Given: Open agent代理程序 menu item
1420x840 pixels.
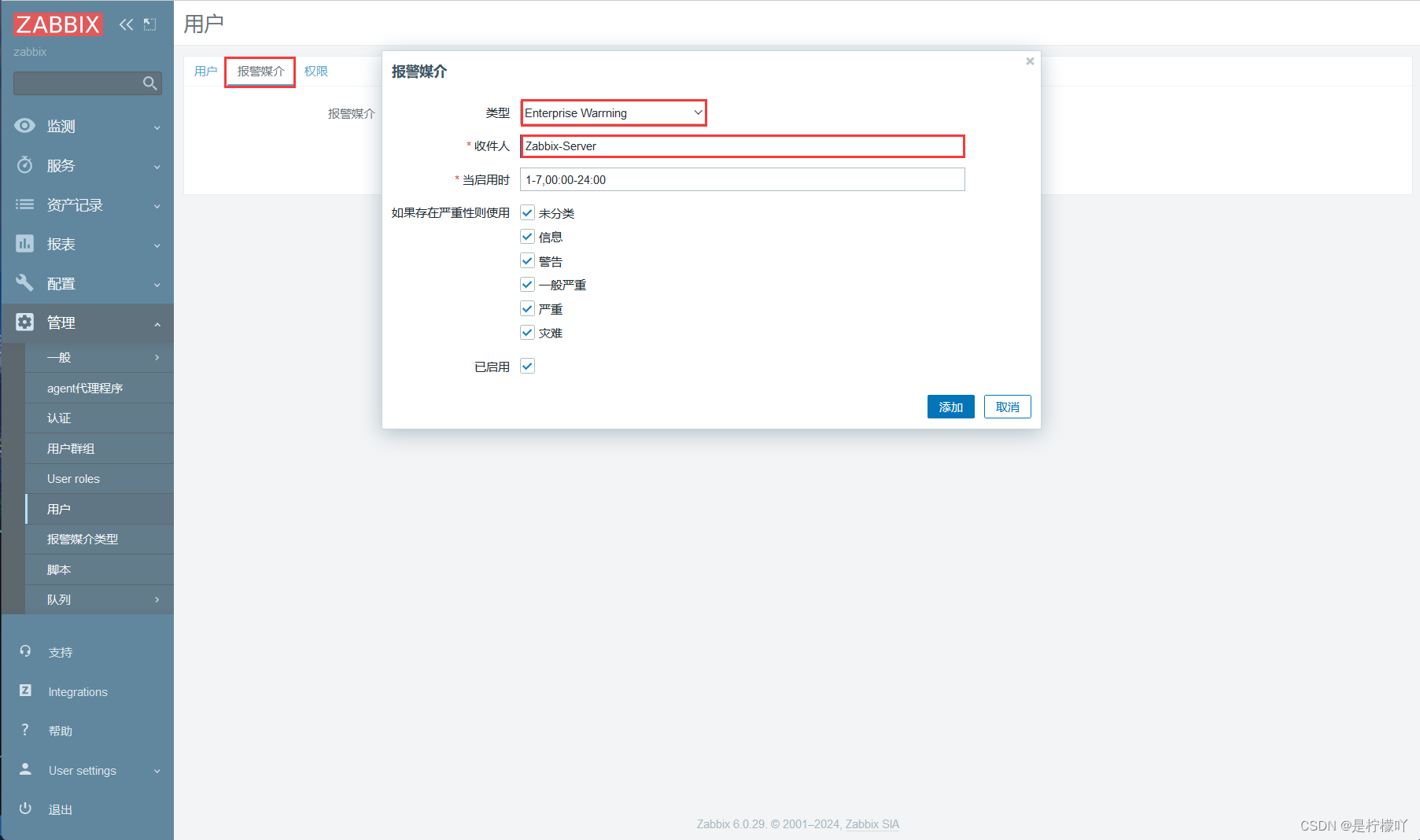Looking at the screenshot, I should [x=99, y=389].
